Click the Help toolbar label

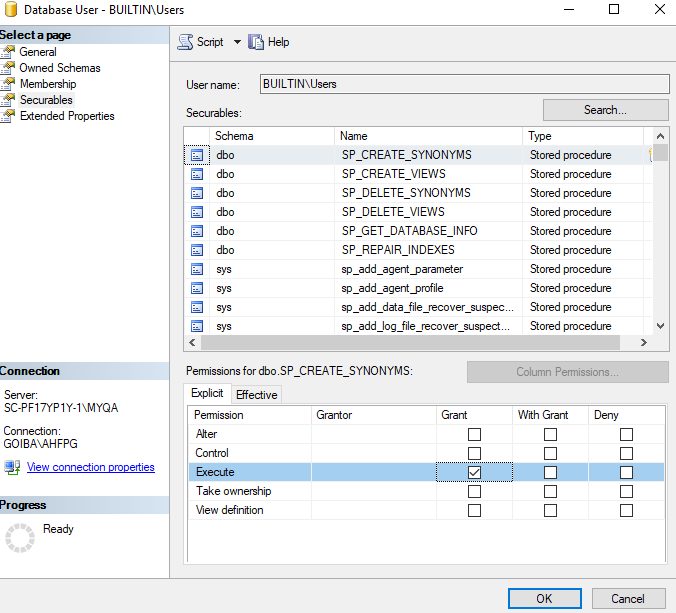279,42
